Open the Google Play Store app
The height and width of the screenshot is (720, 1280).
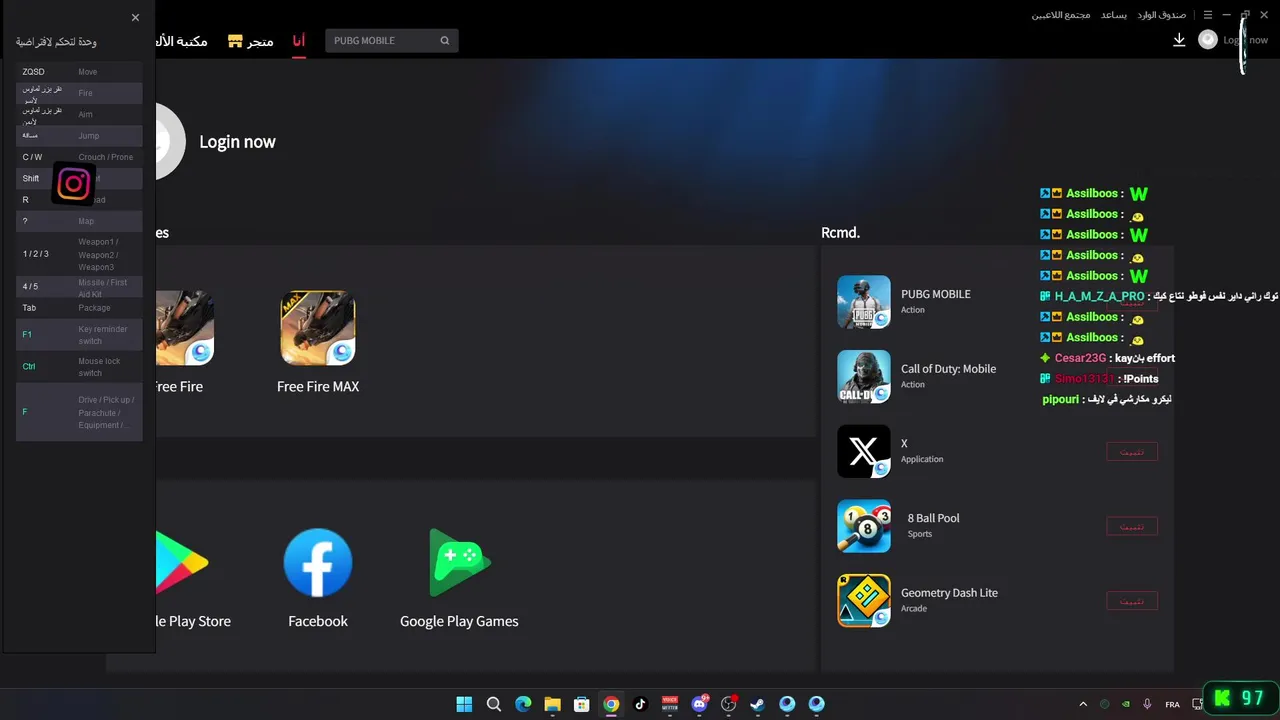(x=182, y=563)
